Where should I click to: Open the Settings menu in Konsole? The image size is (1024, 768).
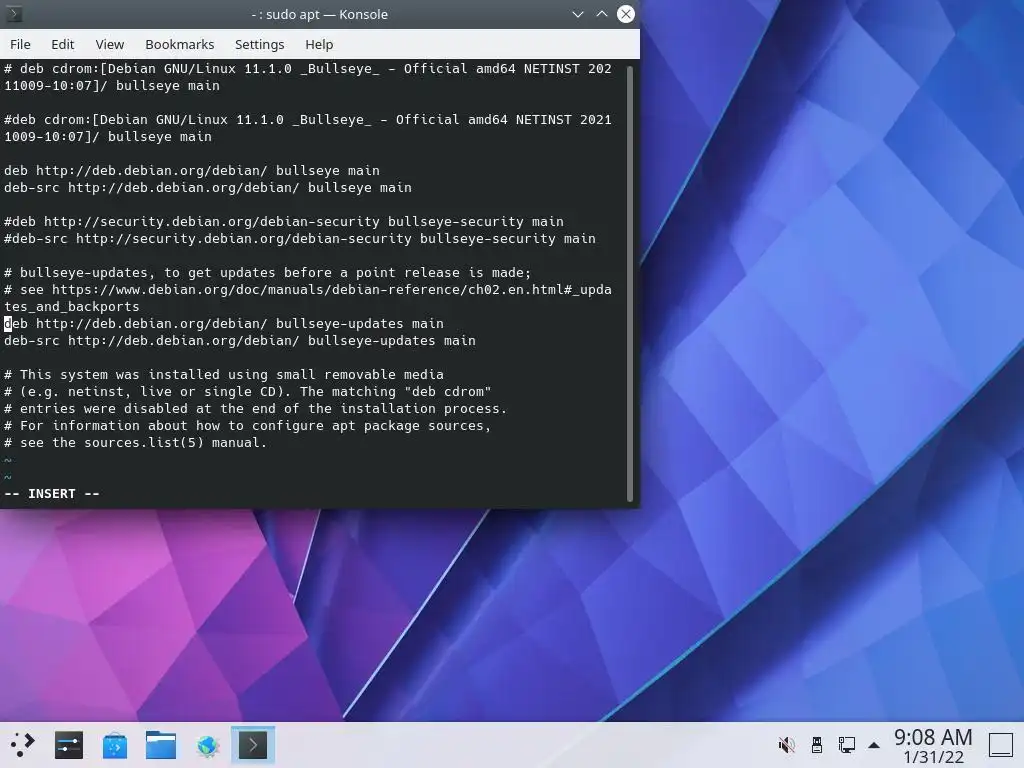pos(259,44)
